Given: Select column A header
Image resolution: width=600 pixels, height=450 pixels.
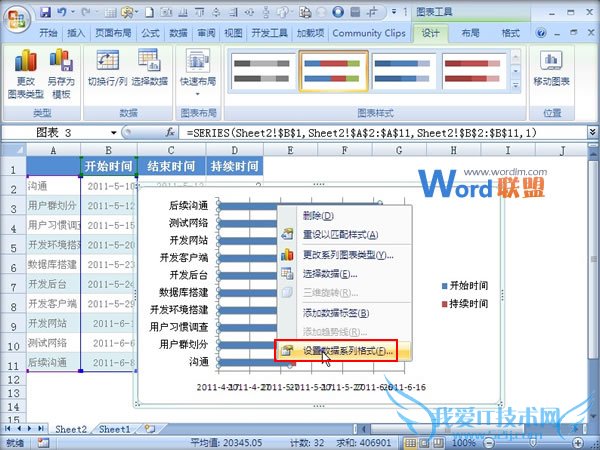Looking at the screenshot, I should coord(53,150).
